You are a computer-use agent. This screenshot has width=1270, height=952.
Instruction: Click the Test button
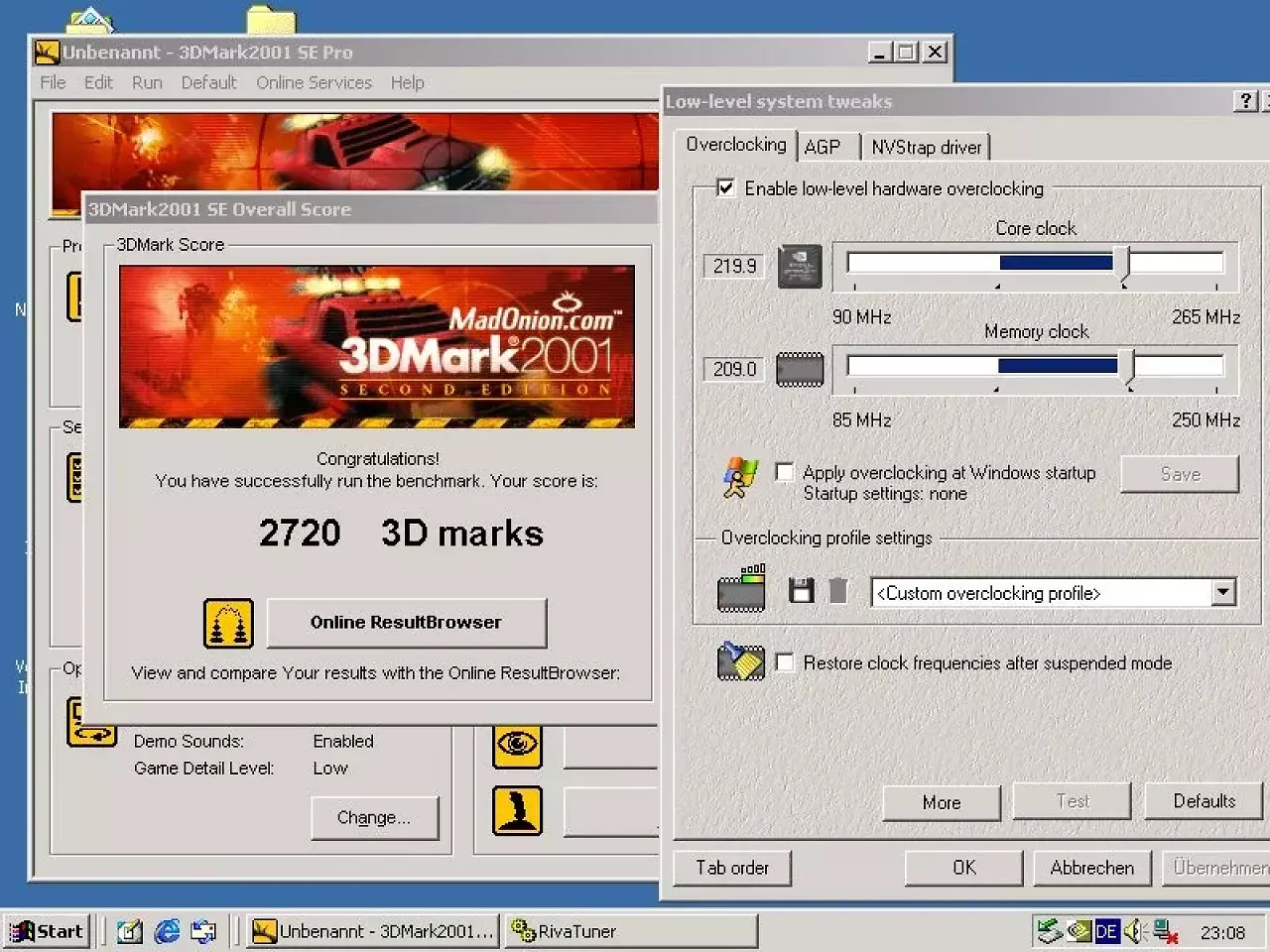[1073, 800]
